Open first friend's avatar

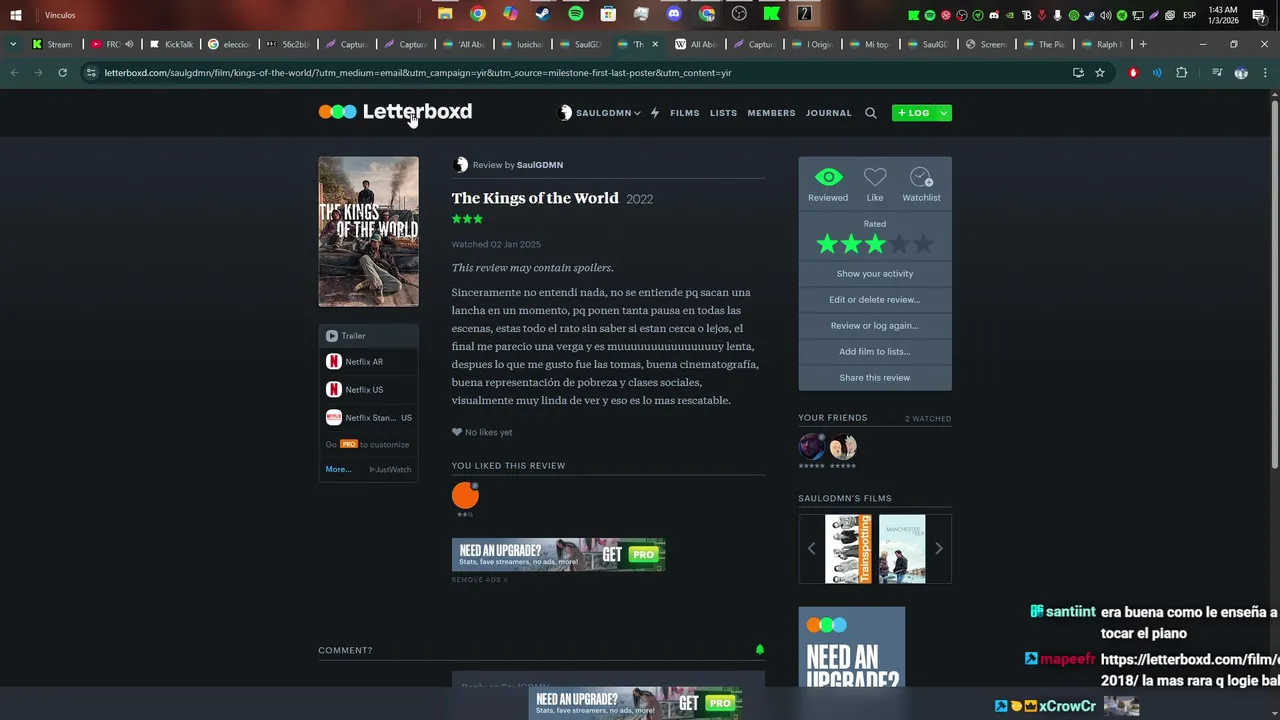tap(812, 447)
